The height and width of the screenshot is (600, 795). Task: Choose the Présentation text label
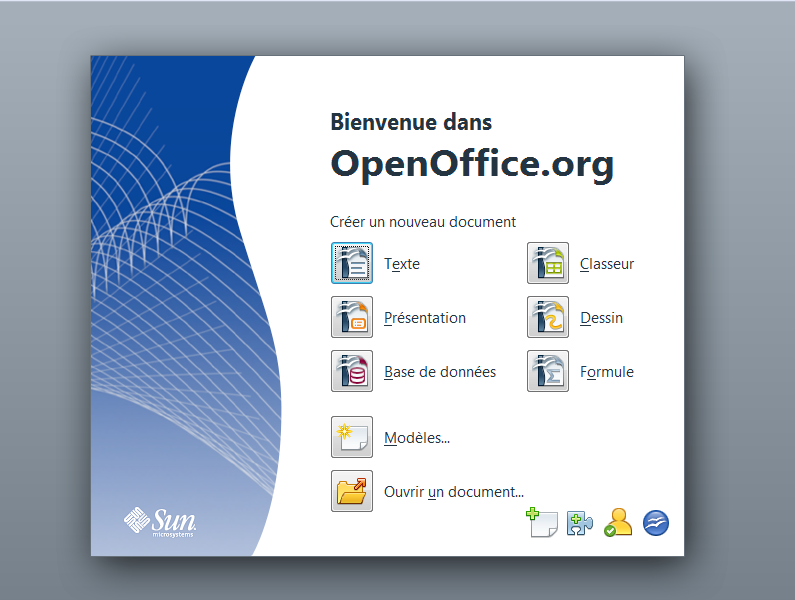pos(425,319)
